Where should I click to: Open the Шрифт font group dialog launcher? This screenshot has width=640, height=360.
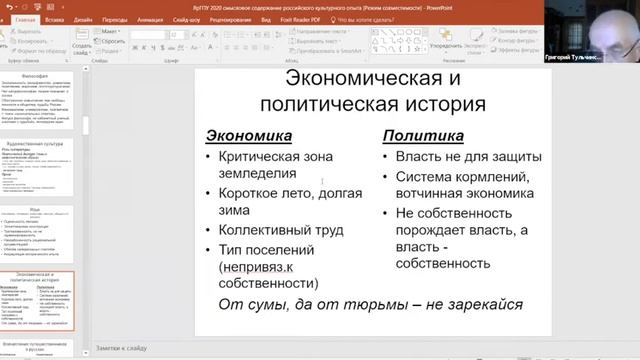217,61
